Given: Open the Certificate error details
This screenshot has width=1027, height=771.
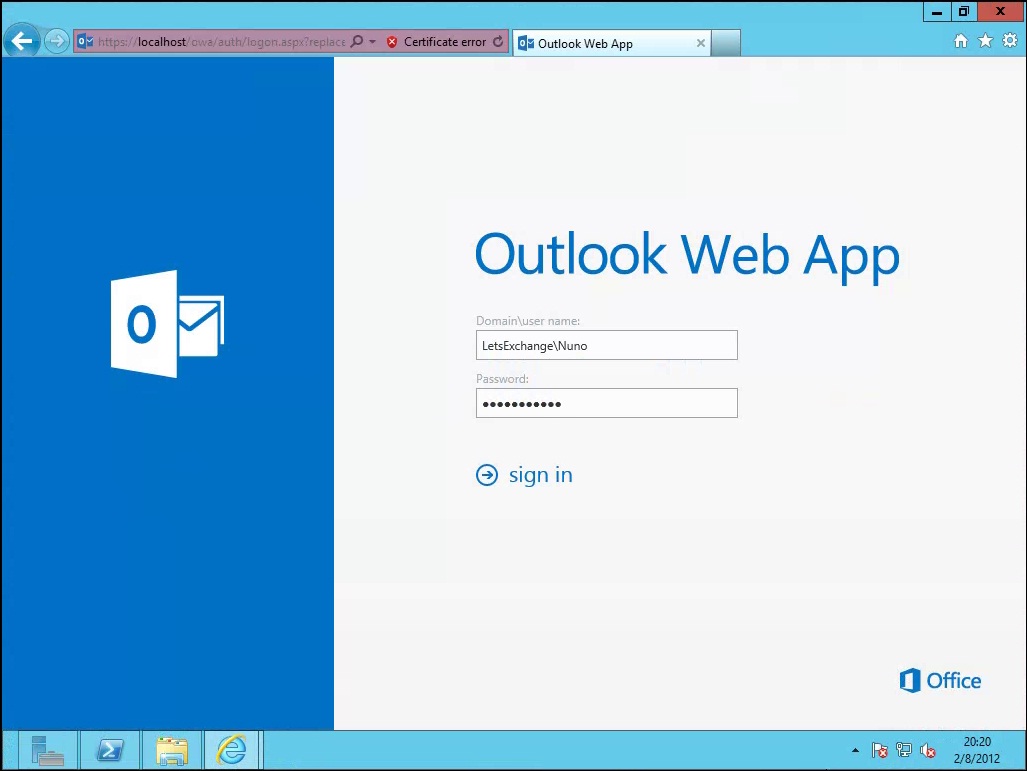Looking at the screenshot, I should point(445,42).
